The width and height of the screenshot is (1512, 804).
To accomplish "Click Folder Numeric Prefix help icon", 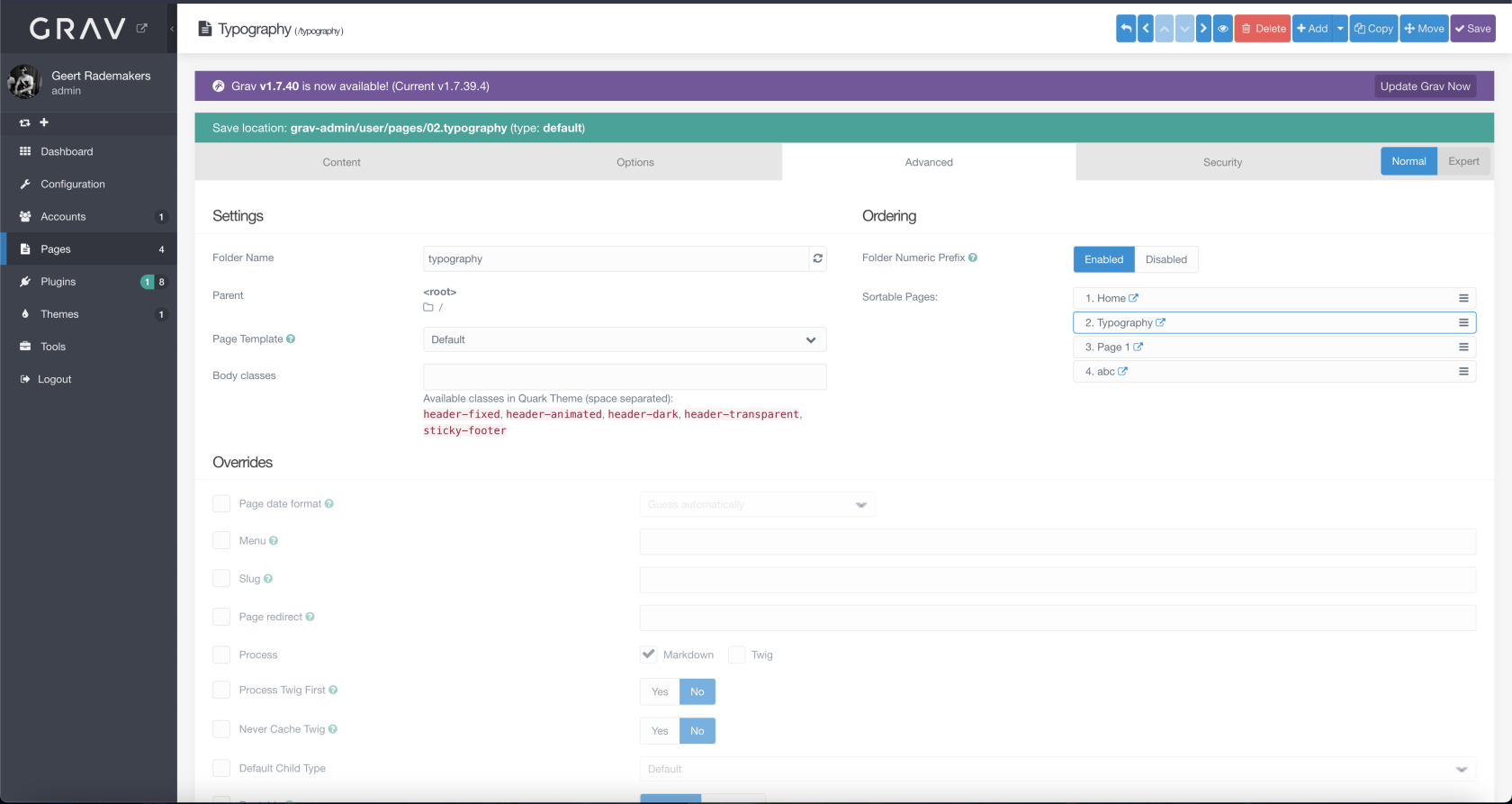I will pos(973,257).
